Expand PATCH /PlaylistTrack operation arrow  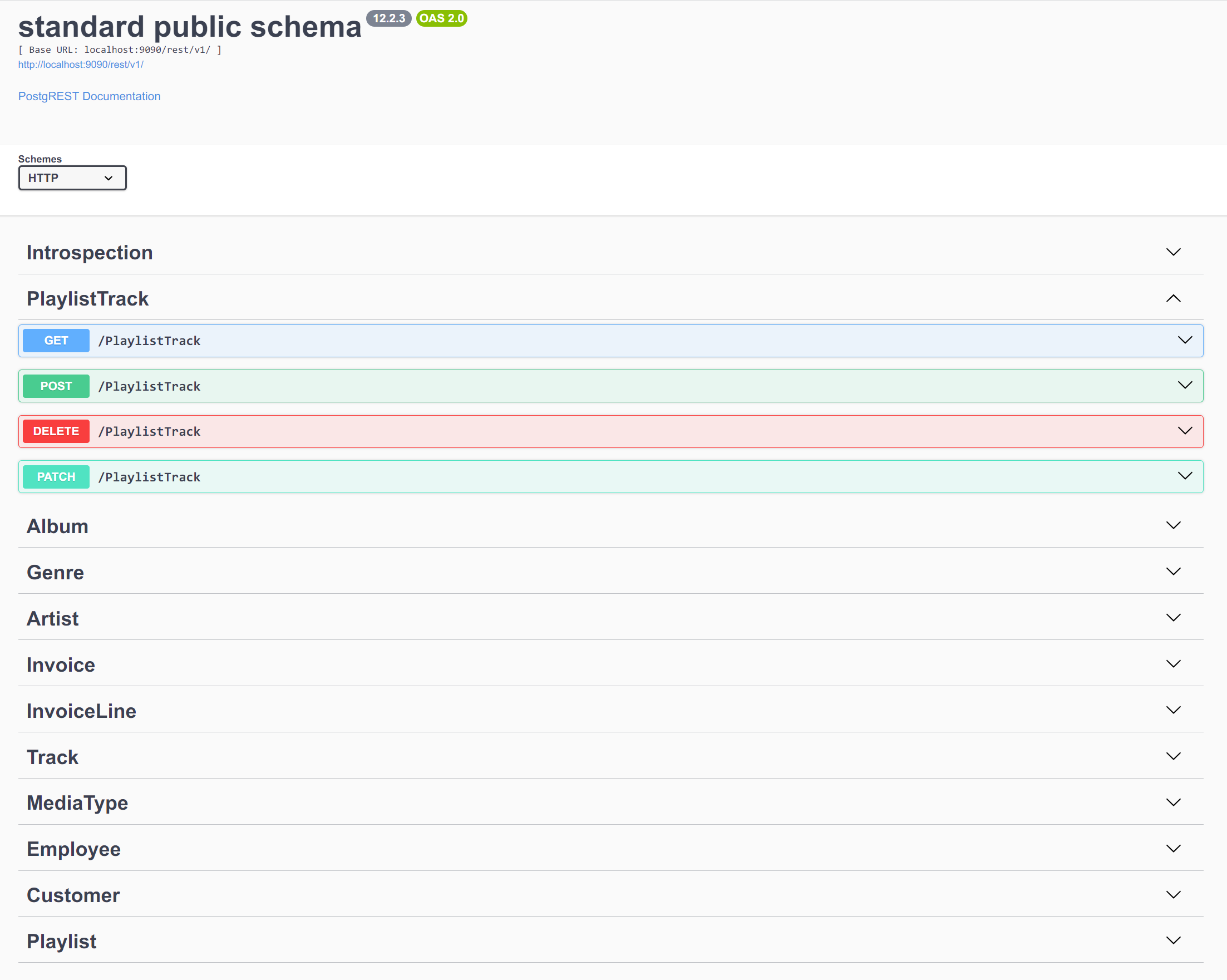pos(1184,476)
